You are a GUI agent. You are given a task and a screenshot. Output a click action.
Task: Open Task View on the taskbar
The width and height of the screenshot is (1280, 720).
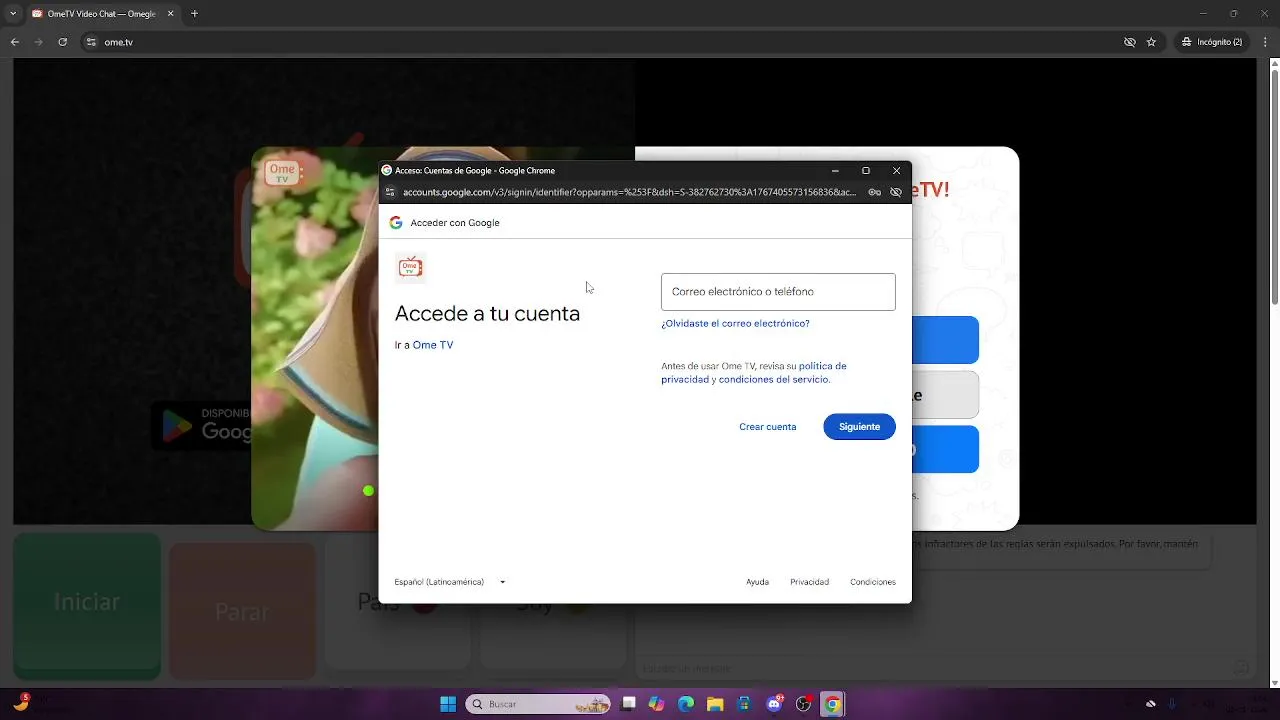[628, 704]
